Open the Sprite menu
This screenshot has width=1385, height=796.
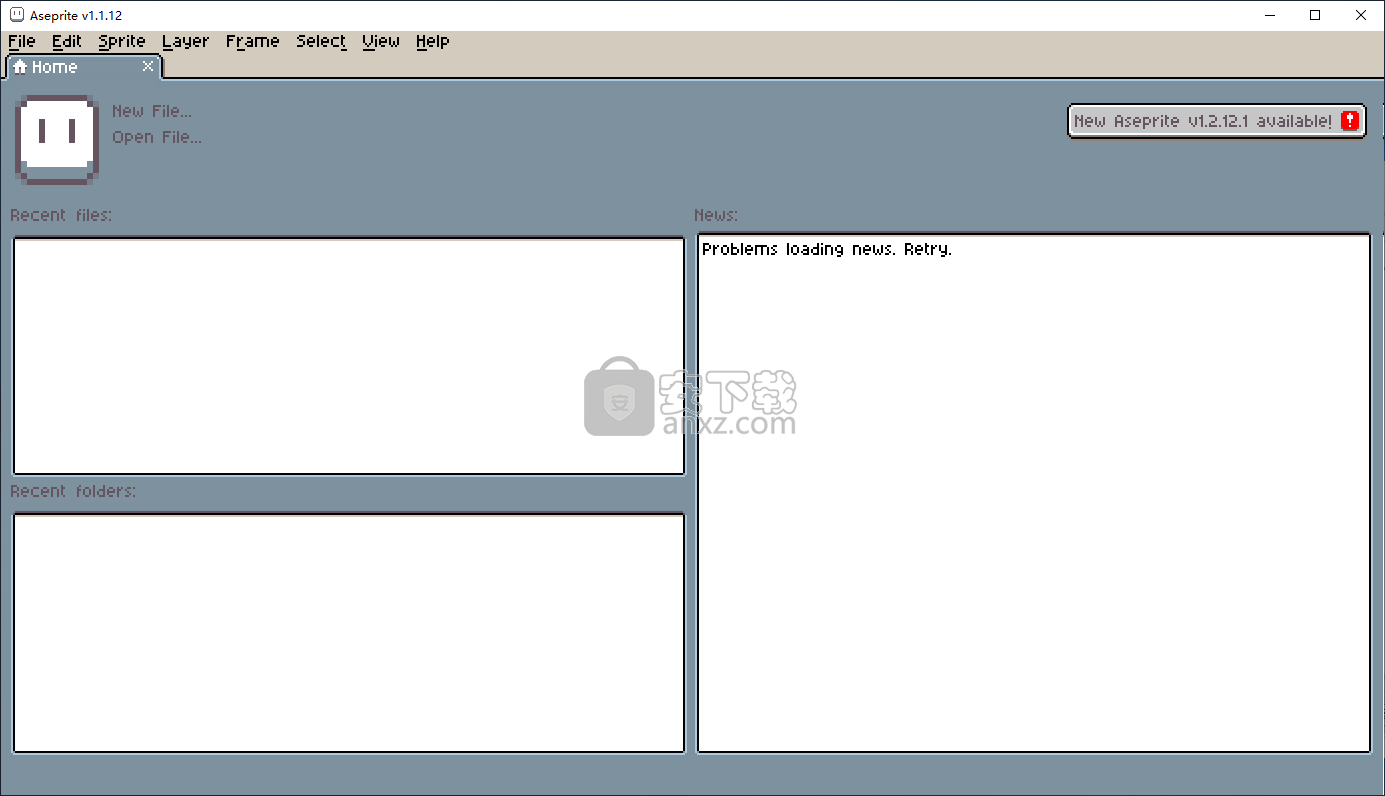(x=122, y=41)
